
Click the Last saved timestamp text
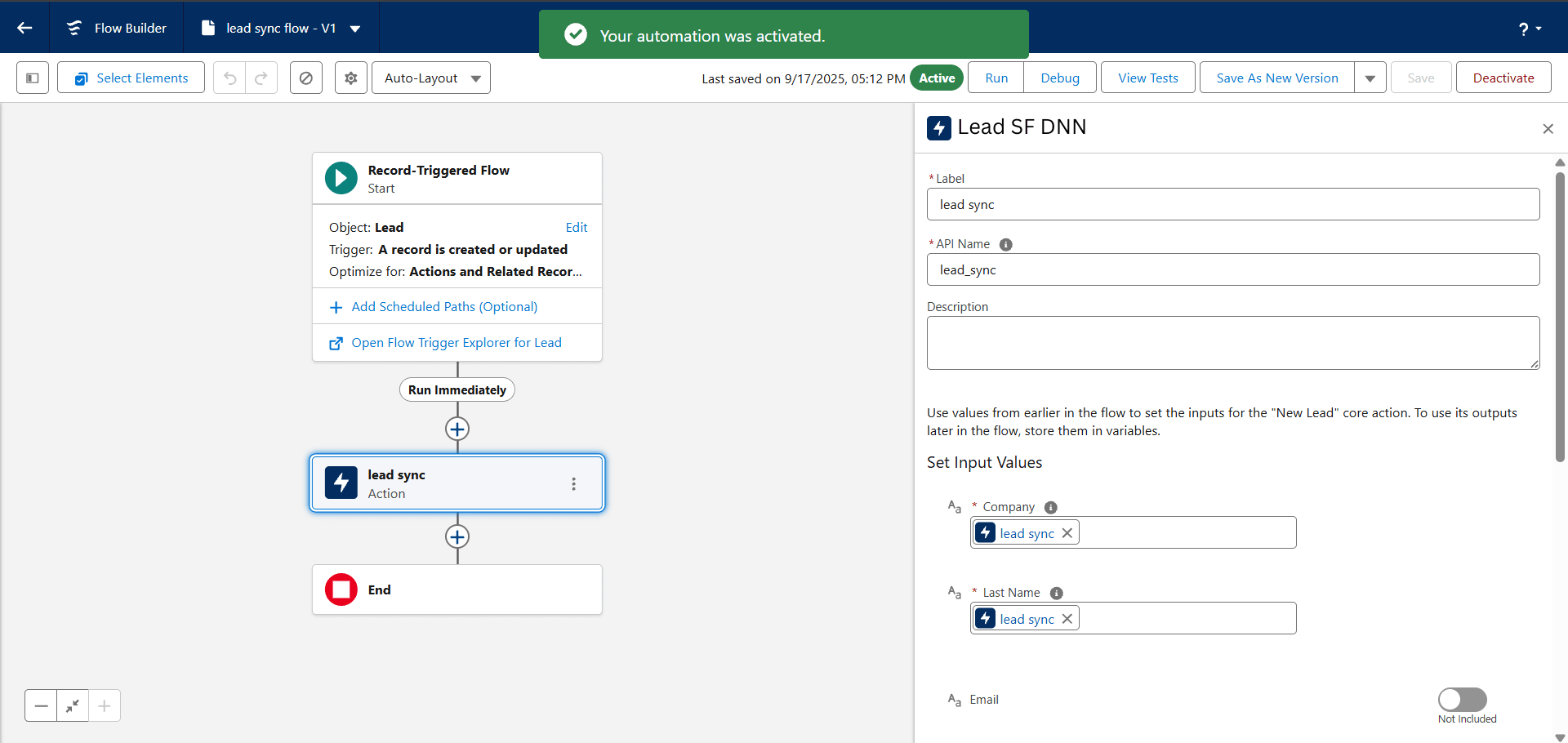pos(804,78)
